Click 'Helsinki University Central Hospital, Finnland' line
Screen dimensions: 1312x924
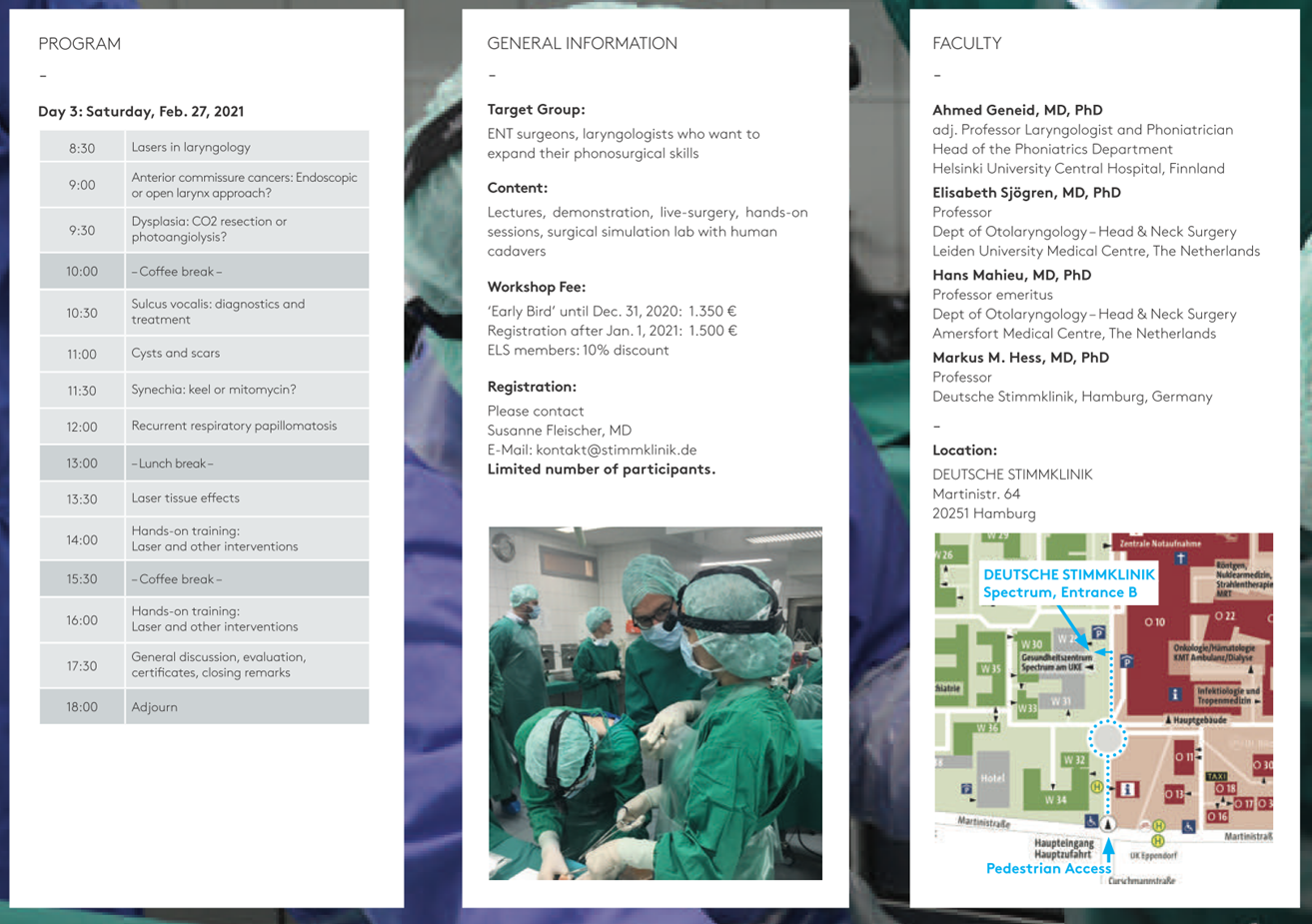1078,169
